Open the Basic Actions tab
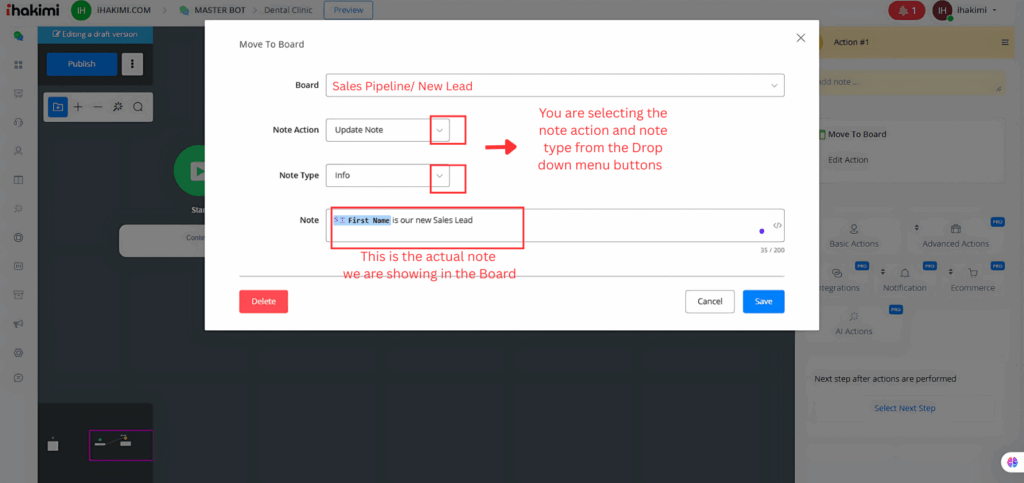The image size is (1024, 483). click(x=853, y=236)
